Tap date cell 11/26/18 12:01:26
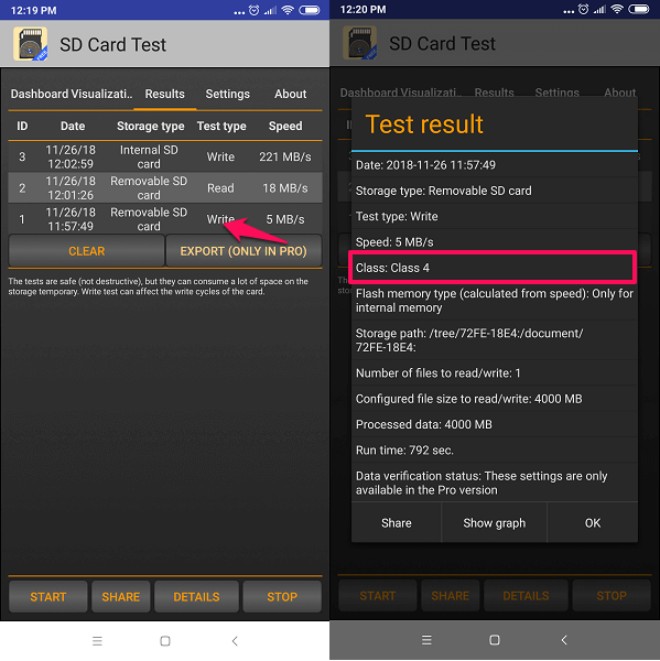Viewport: 660px width, 661px height. [71, 188]
